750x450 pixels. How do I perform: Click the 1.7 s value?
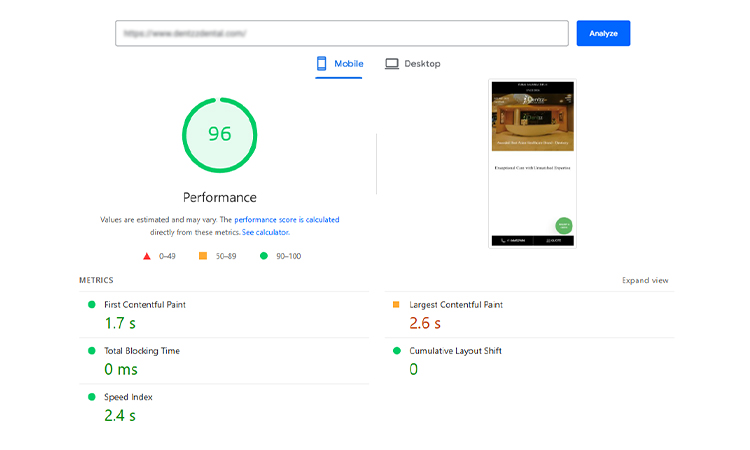click(x=120, y=323)
